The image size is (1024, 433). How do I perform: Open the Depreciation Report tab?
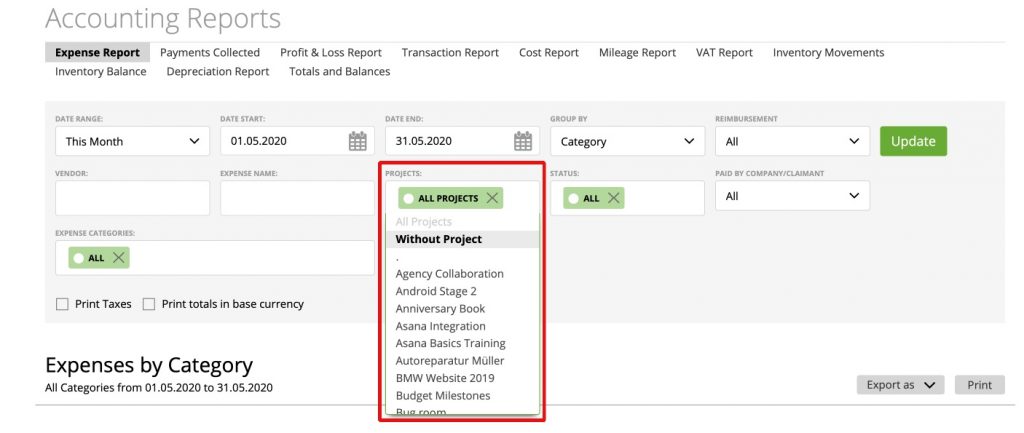tap(217, 72)
